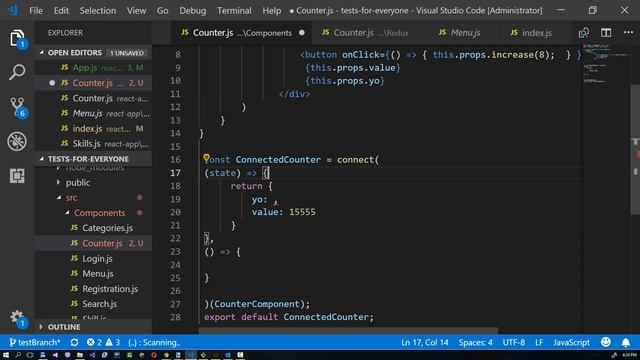The width and height of the screenshot is (640, 360).
Task: Click the Scanning status bar item
Action: [154, 342]
